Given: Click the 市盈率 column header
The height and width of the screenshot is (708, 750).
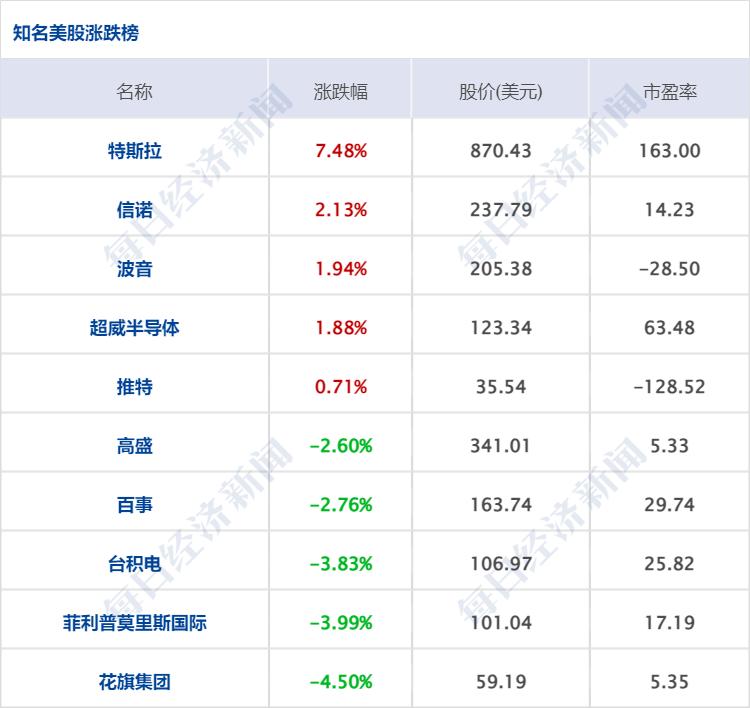Looking at the screenshot, I should point(669,92).
